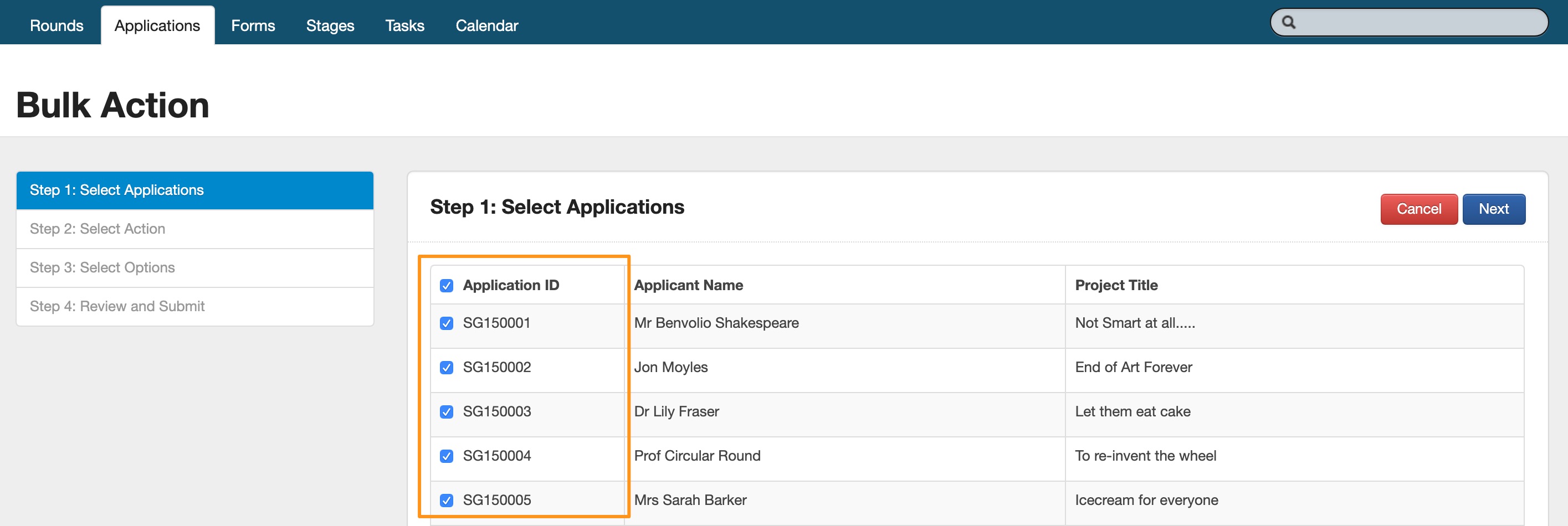Toggle checkbox for SG150005
The width and height of the screenshot is (1568, 526).
pos(446,501)
